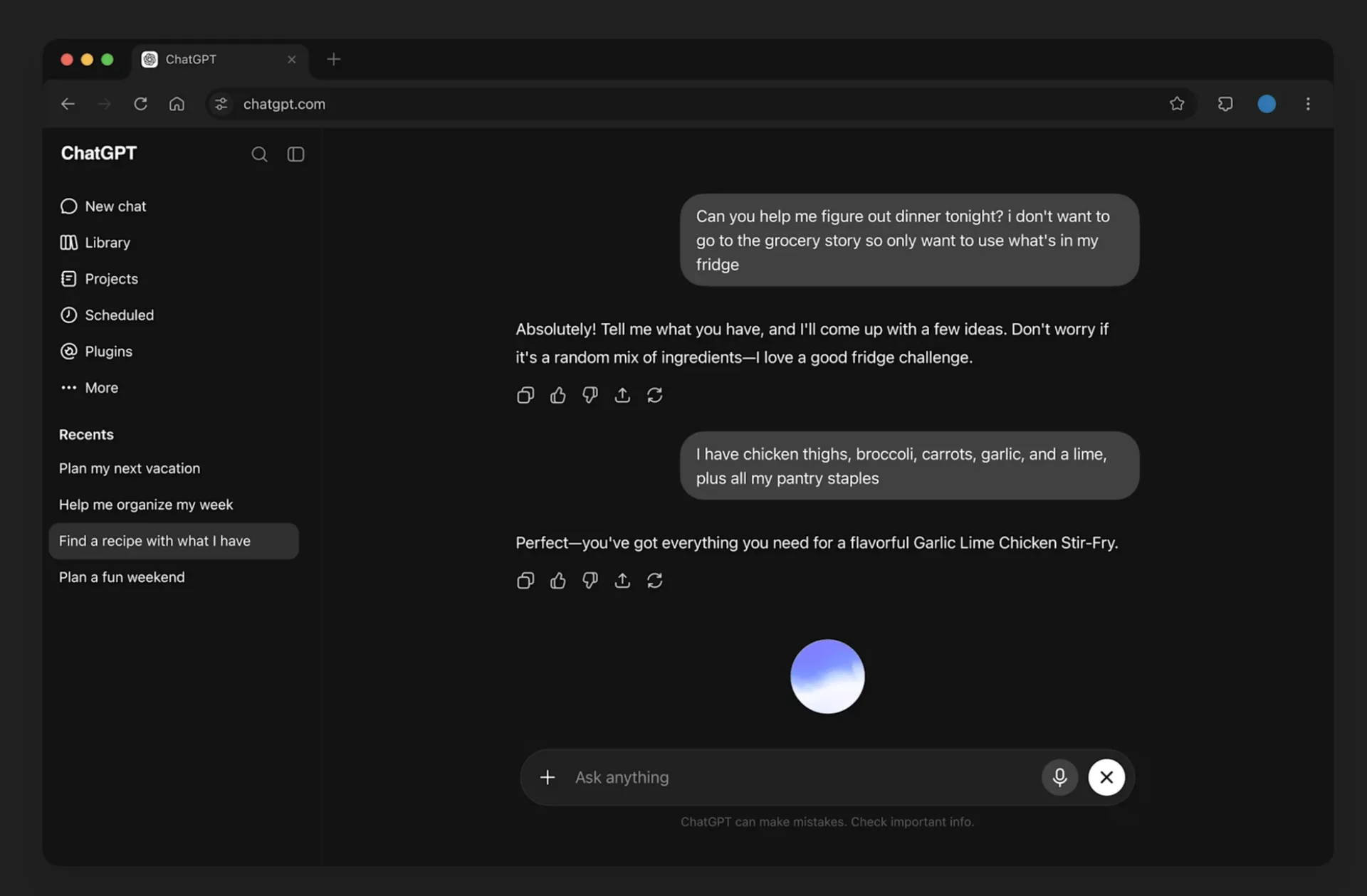Image resolution: width=1367 pixels, height=896 pixels.
Task: Open site settings icon in the address bar
Action: pos(221,104)
